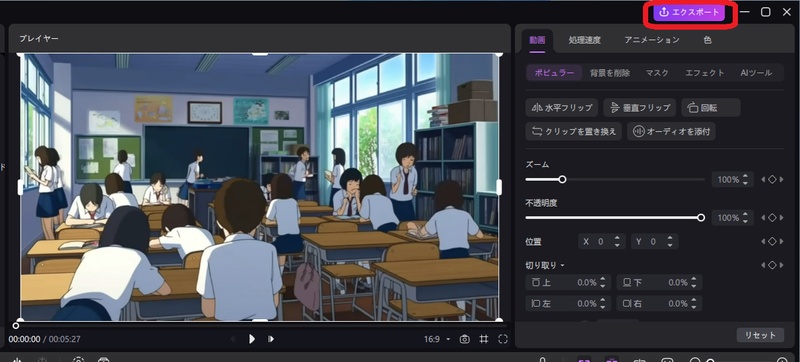Open the 処理速度 tab
800x362 pixels.
(x=585, y=40)
